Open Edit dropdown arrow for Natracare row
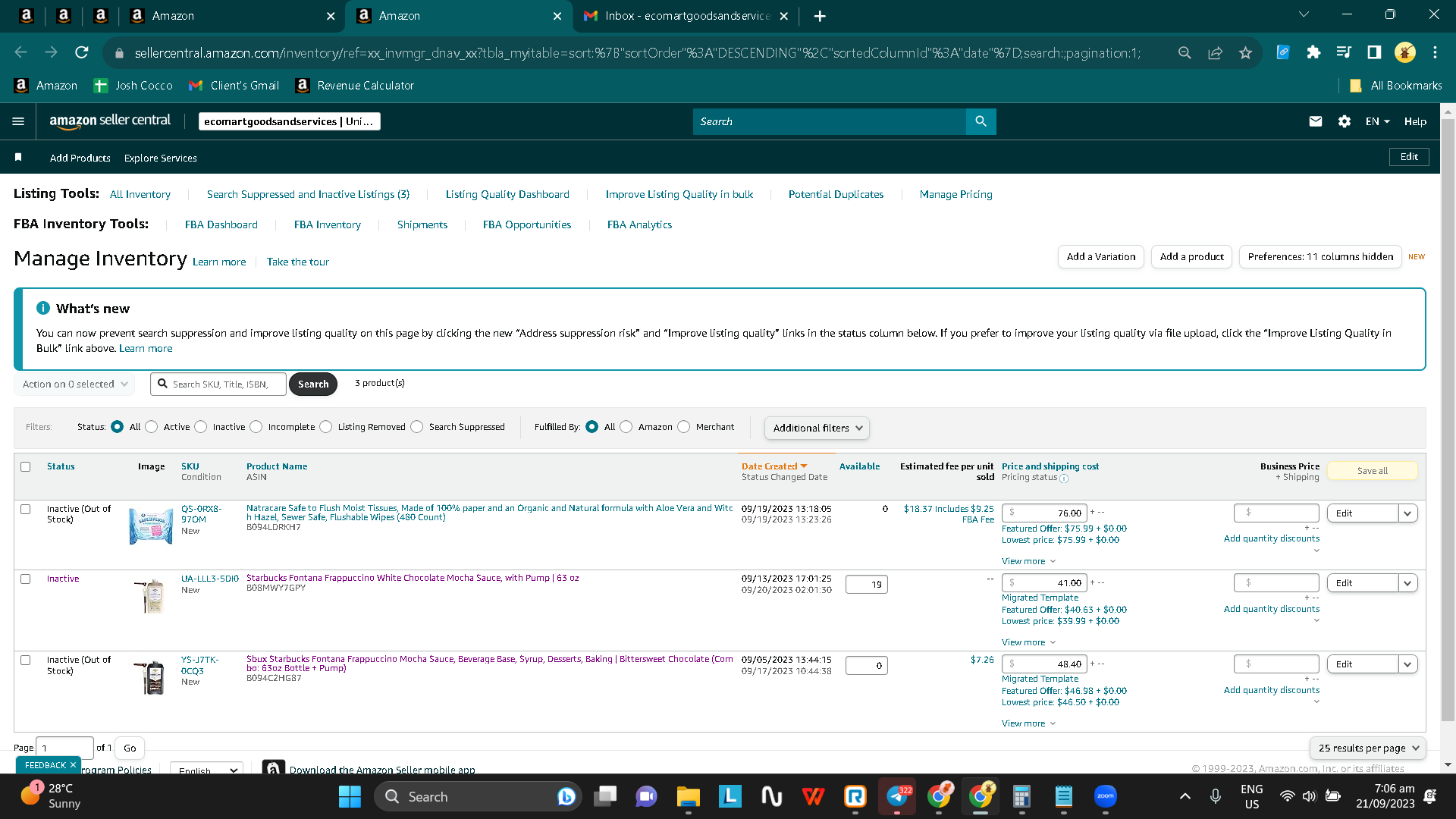The width and height of the screenshot is (1456, 819). (1407, 513)
